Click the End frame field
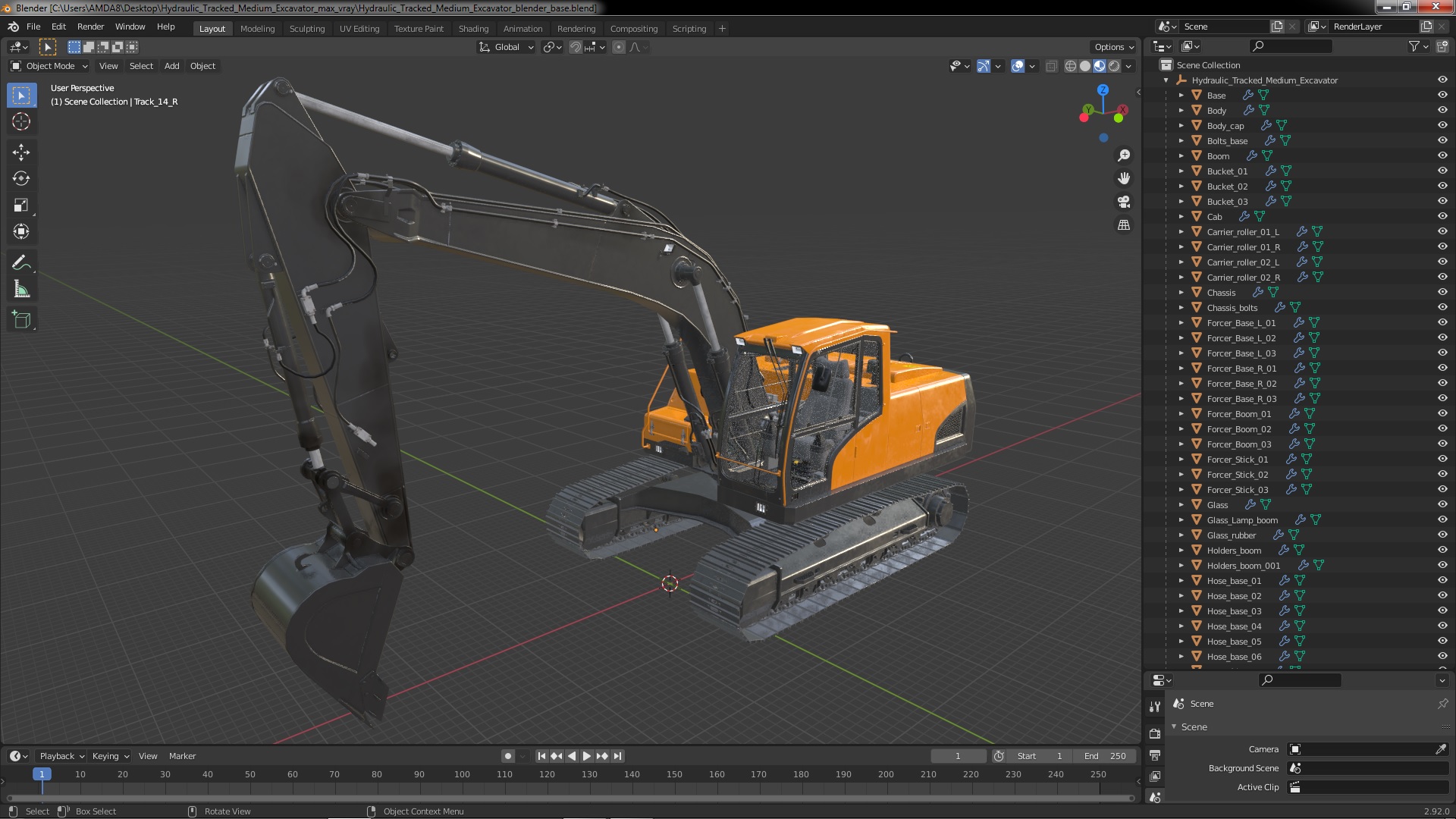The height and width of the screenshot is (819, 1456). (1105, 756)
